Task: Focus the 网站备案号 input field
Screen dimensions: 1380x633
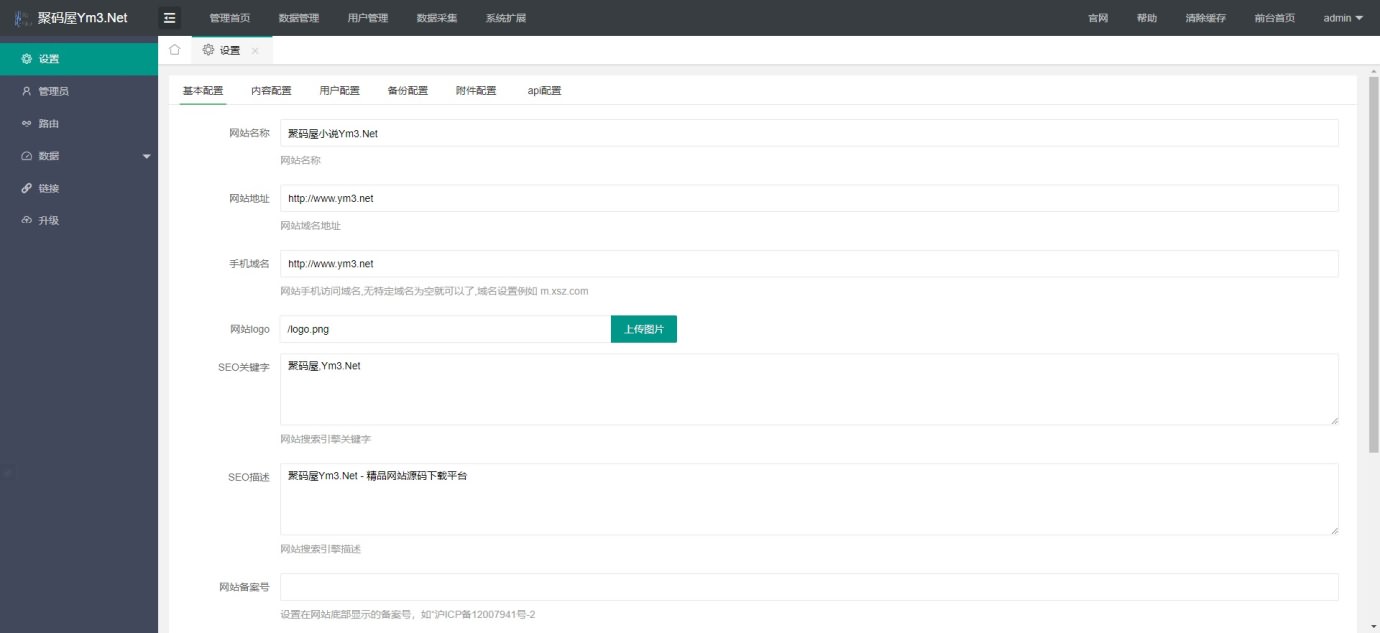Action: click(808, 587)
